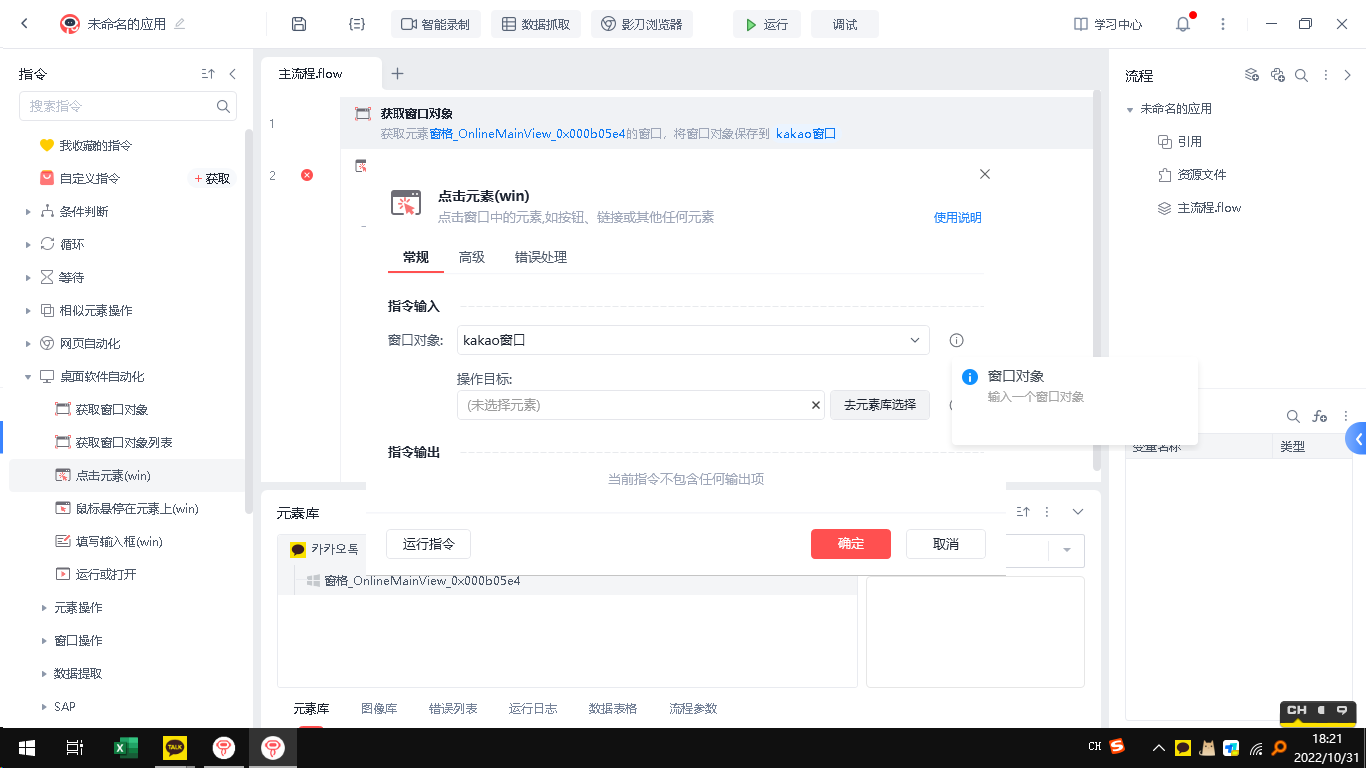
Task: Switch to the 高级 tab
Action: pyautogui.click(x=472, y=257)
